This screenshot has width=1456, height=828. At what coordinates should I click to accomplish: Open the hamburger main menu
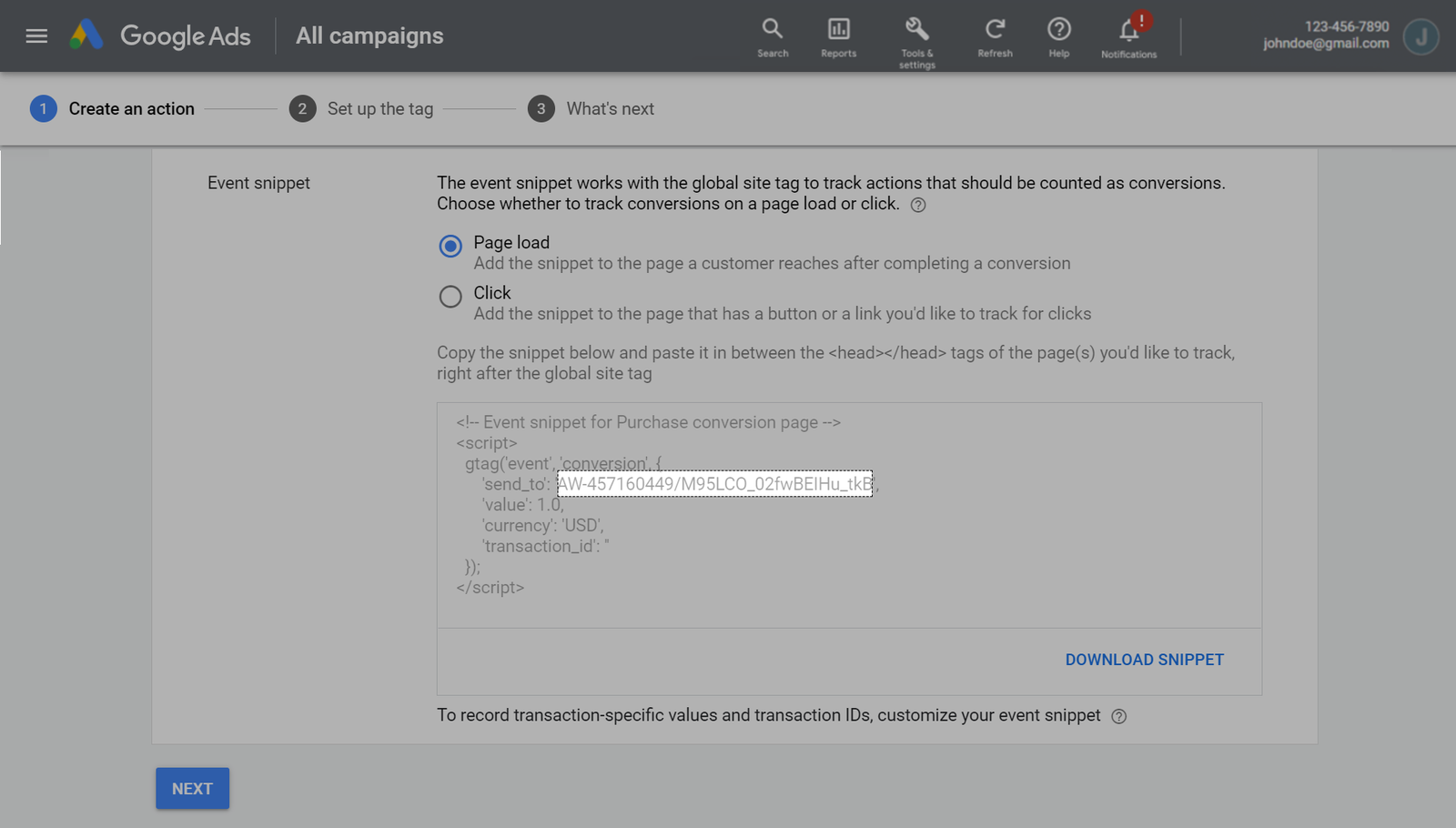tap(36, 36)
